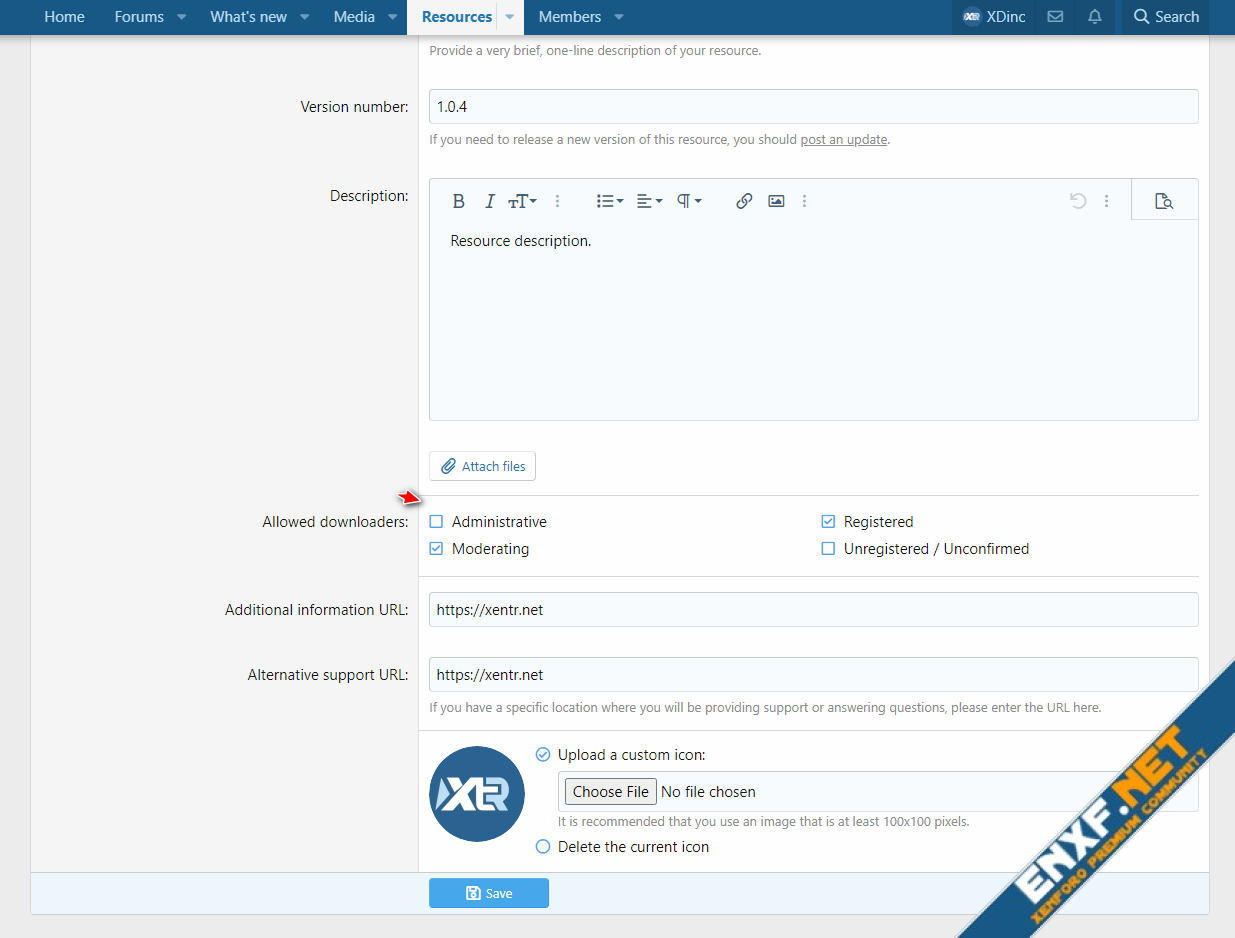1235x938 pixels.
Task: Click the Version number input field
Action: click(813, 107)
